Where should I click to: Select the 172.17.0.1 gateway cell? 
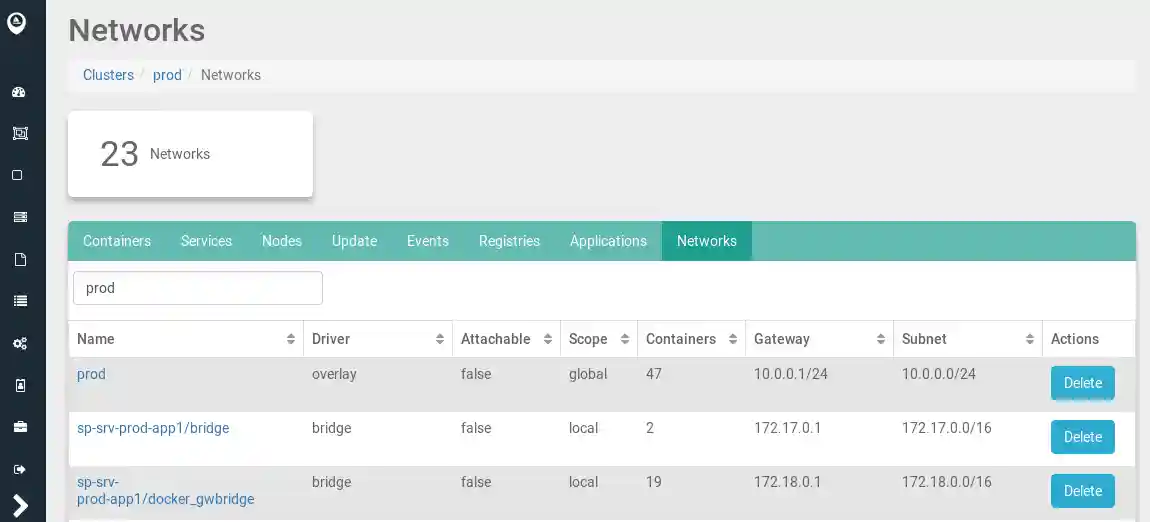coord(787,428)
